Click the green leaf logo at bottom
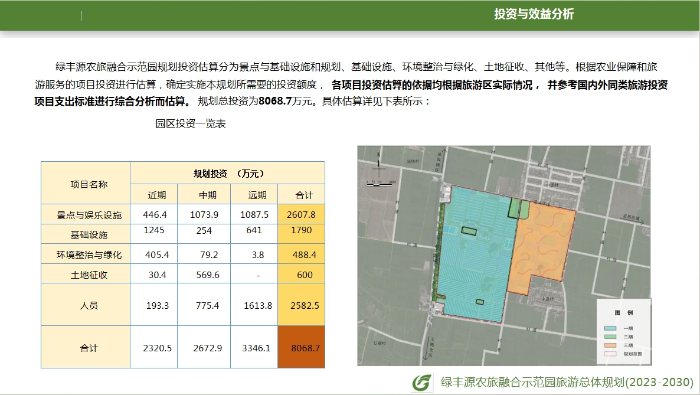Viewport: 700px width, 395px height. 422,382
